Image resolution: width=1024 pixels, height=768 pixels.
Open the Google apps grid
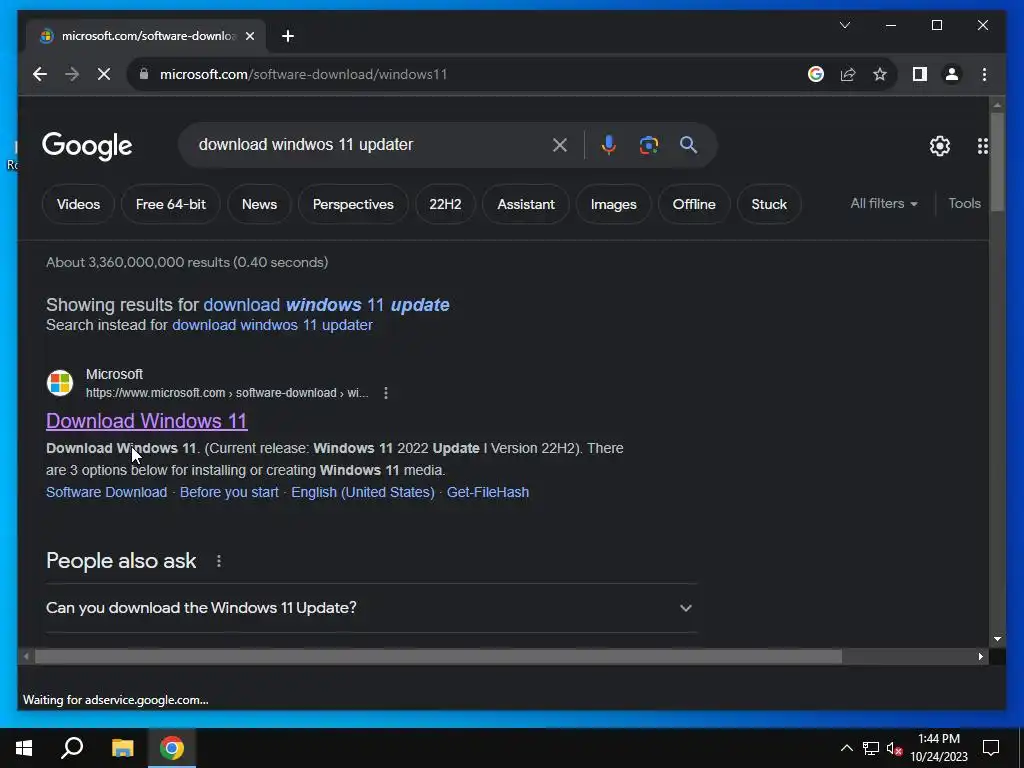(x=982, y=146)
